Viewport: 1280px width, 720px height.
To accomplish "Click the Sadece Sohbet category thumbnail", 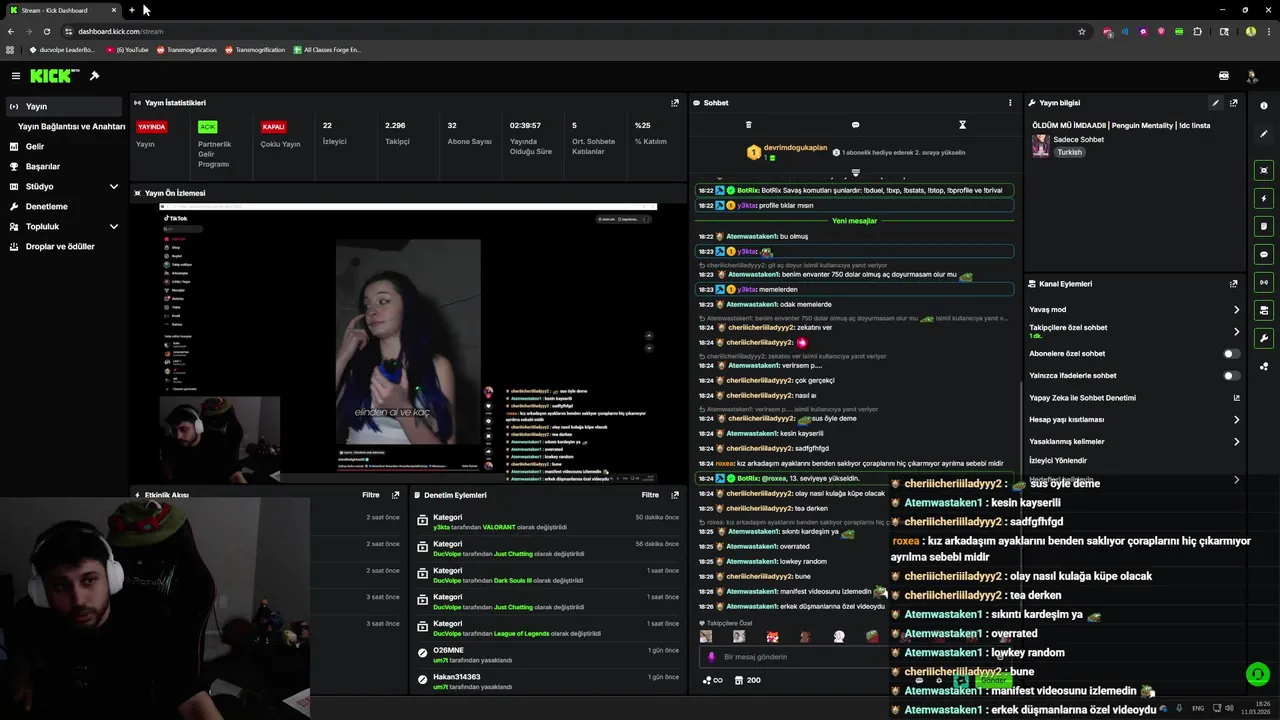I will (x=1041, y=146).
